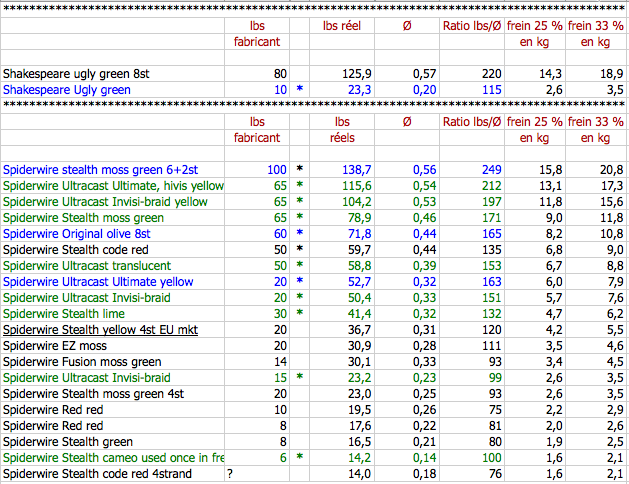629x484 pixels.
Task: Click lbs fabricant 14 in Fusion row
Action: click(280, 362)
